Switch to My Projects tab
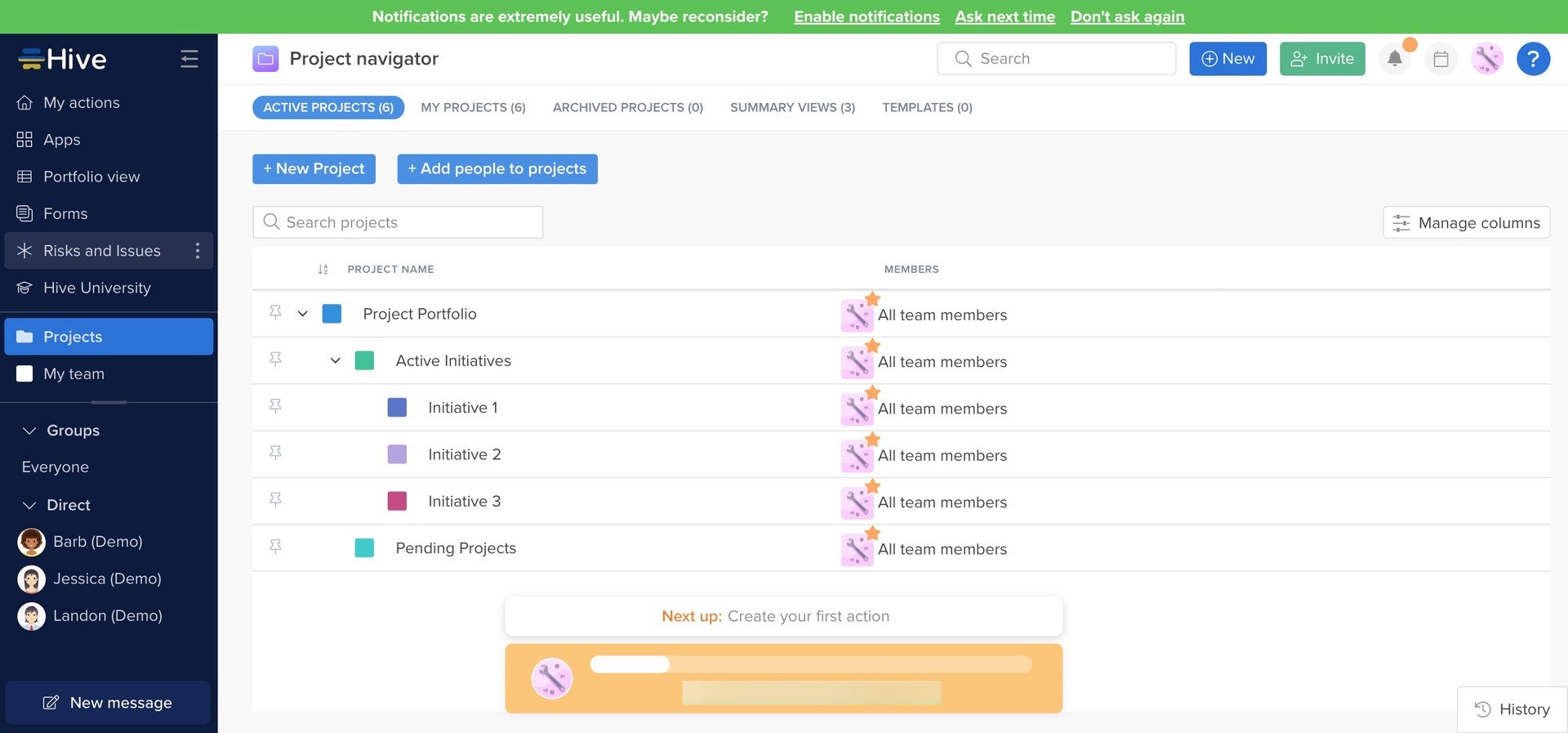This screenshot has width=1568, height=733. click(x=473, y=107)
